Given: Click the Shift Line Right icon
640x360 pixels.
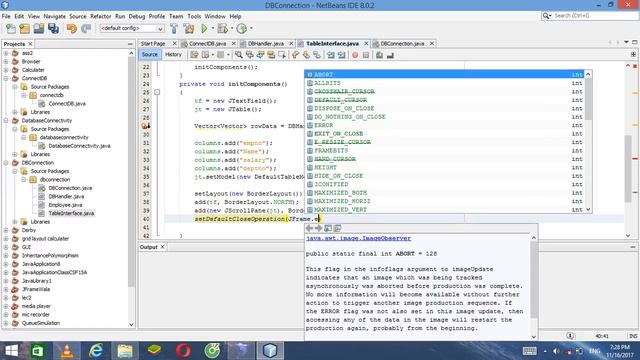Looking at the screenshot, I should tap(342, 55).
